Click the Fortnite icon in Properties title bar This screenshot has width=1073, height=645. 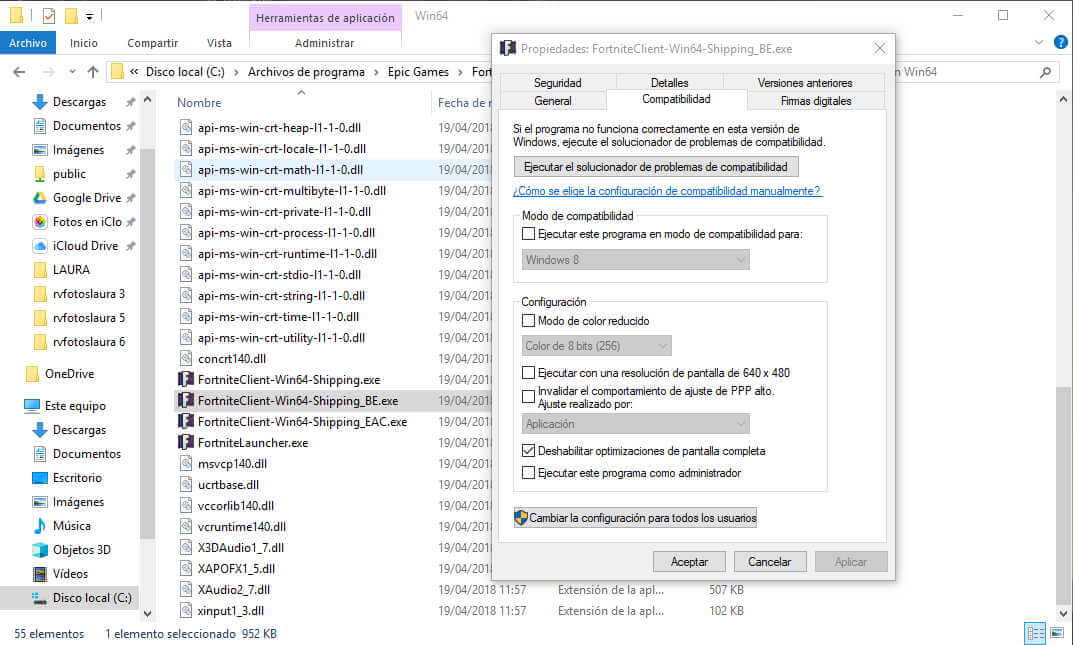pos(508,49)
